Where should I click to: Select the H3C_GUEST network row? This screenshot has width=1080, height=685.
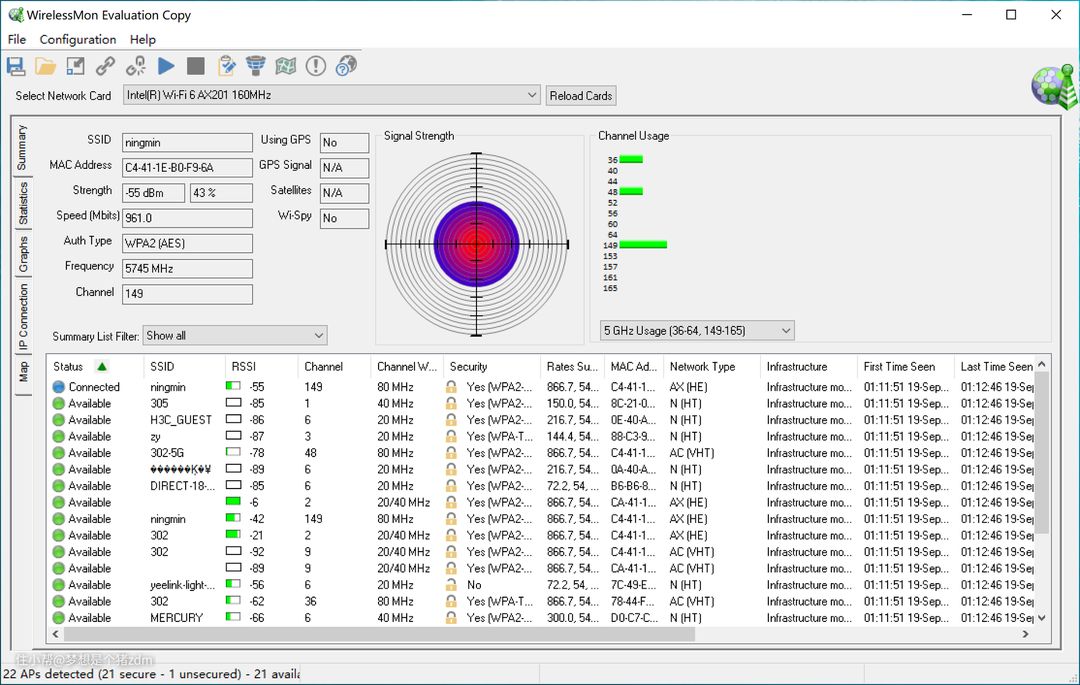(x=180, y=420)
